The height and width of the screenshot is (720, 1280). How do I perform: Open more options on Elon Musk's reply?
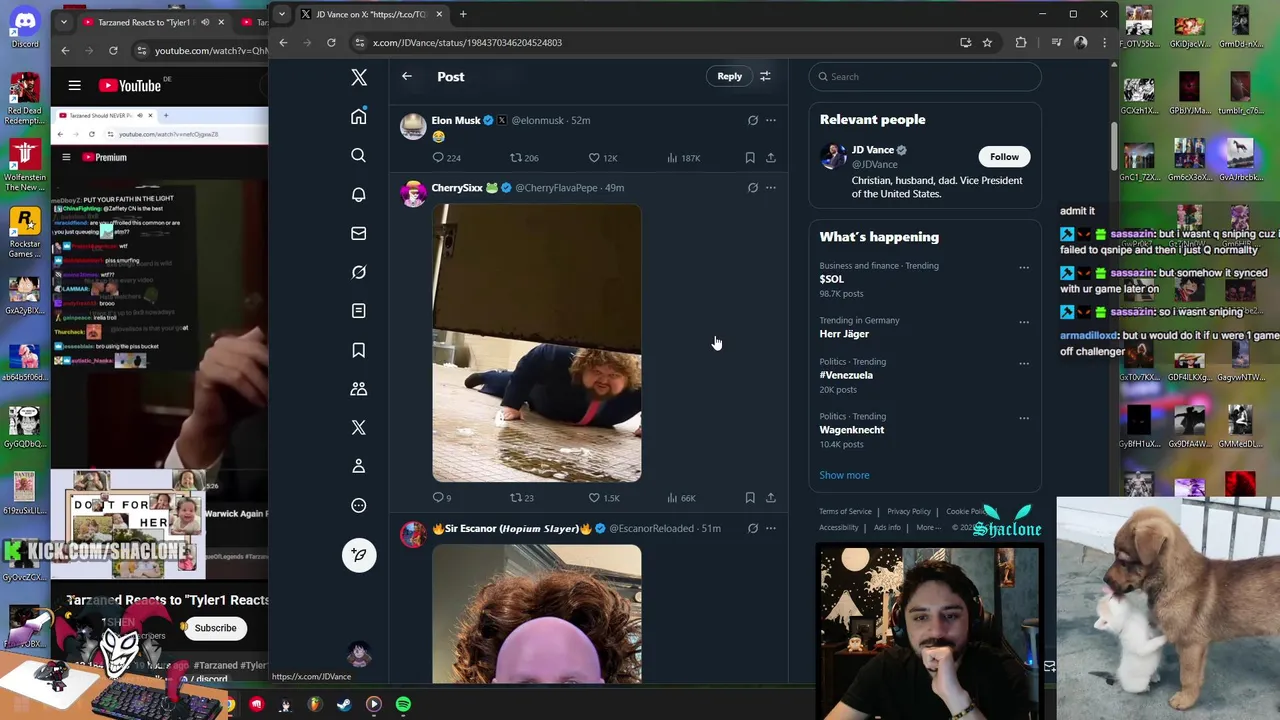tap(771, 120)
